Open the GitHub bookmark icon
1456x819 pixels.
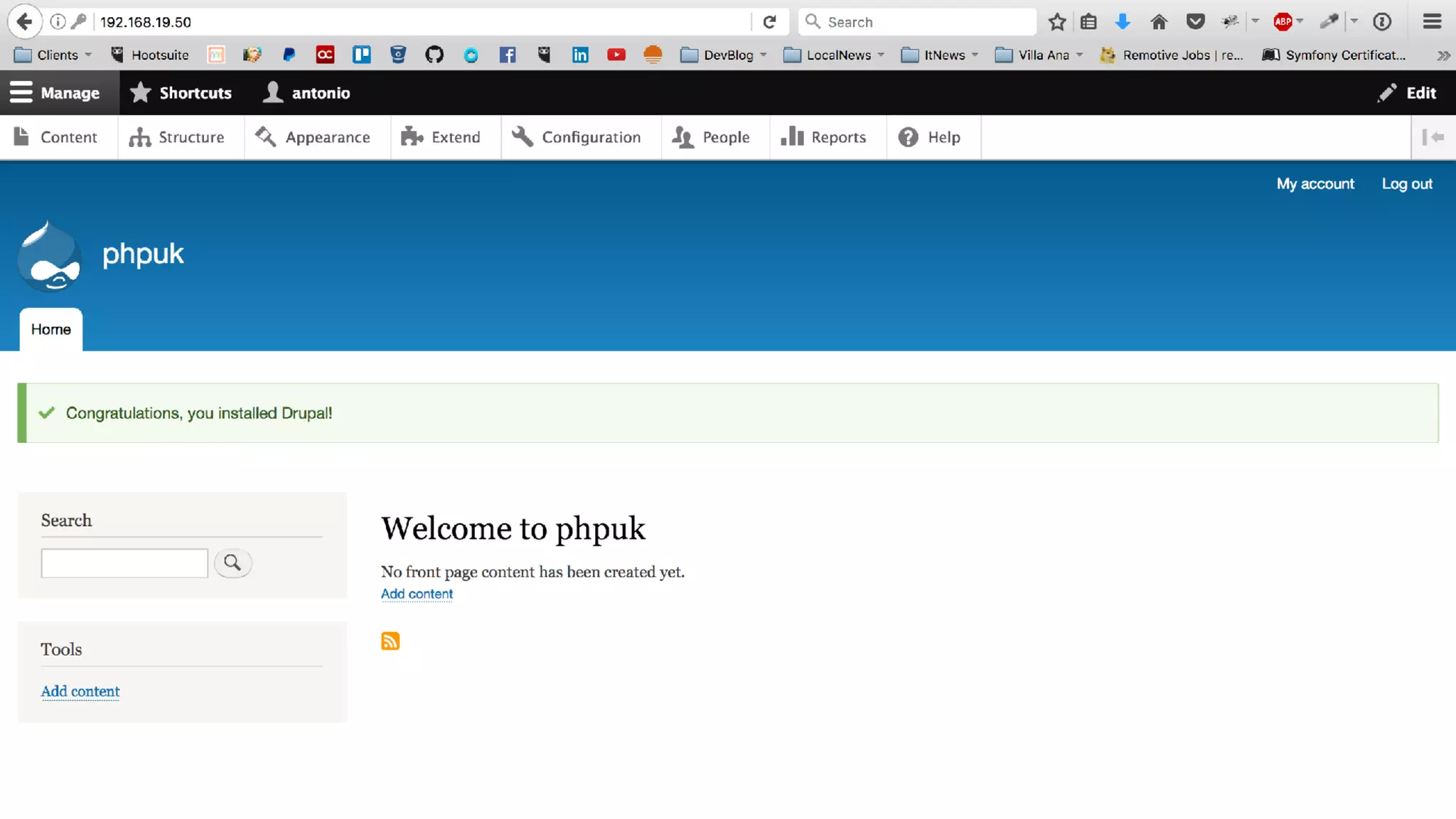coord(434,55)
